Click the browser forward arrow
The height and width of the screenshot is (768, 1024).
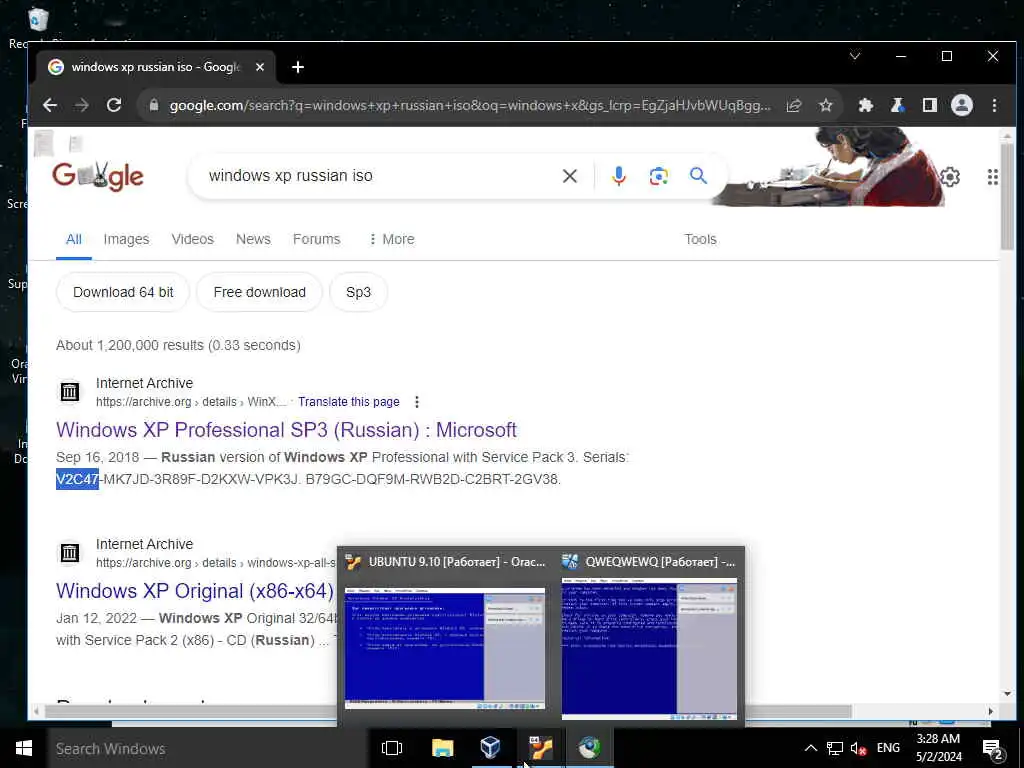82,105
